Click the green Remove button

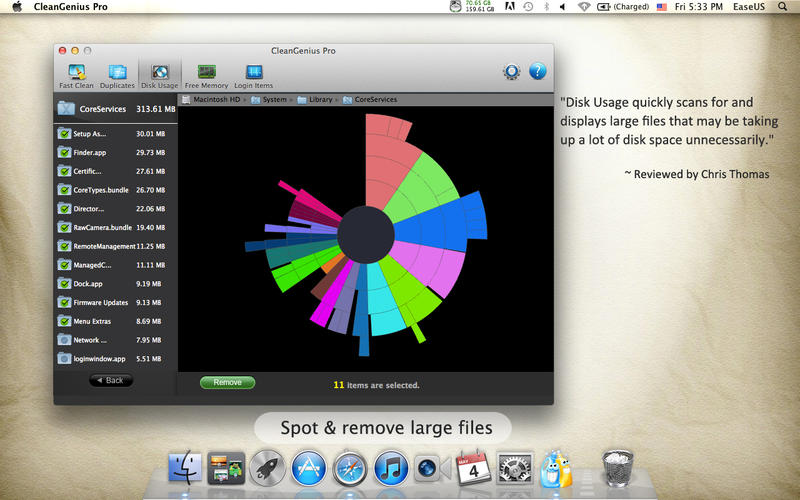(x=228, y=382)
